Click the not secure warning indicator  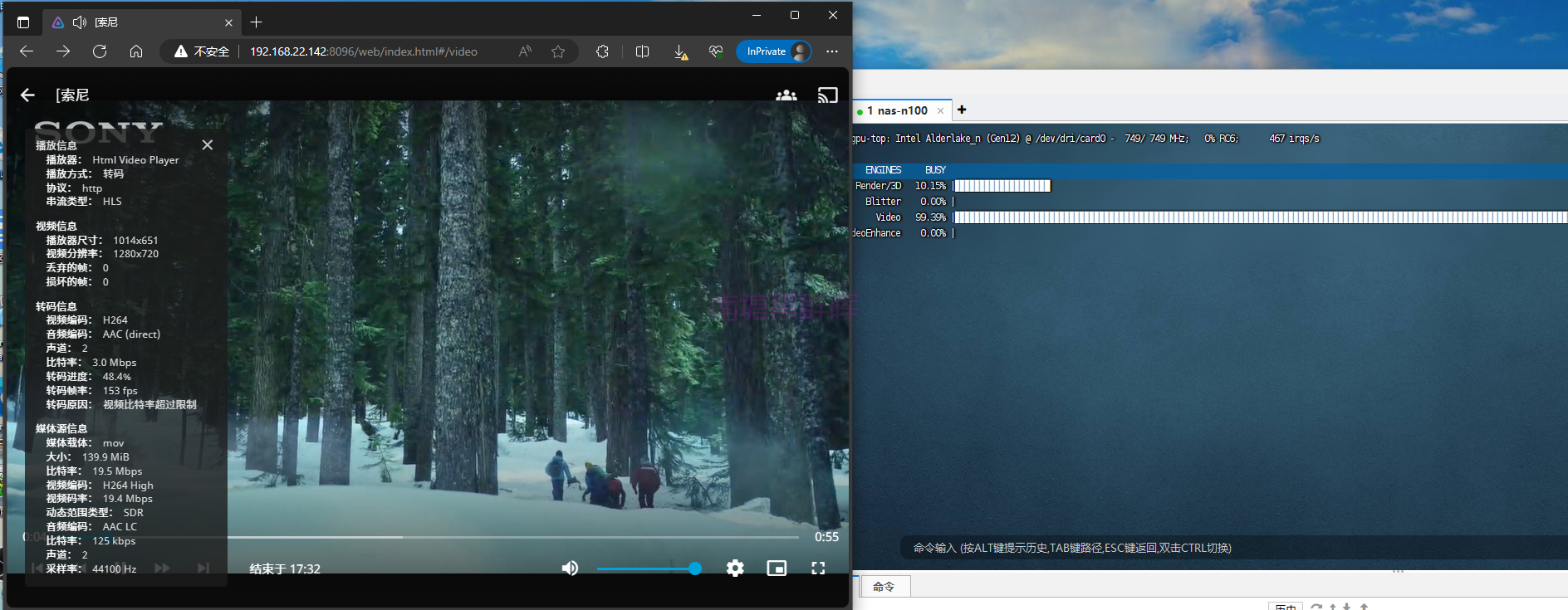click(x=202, y=51)
